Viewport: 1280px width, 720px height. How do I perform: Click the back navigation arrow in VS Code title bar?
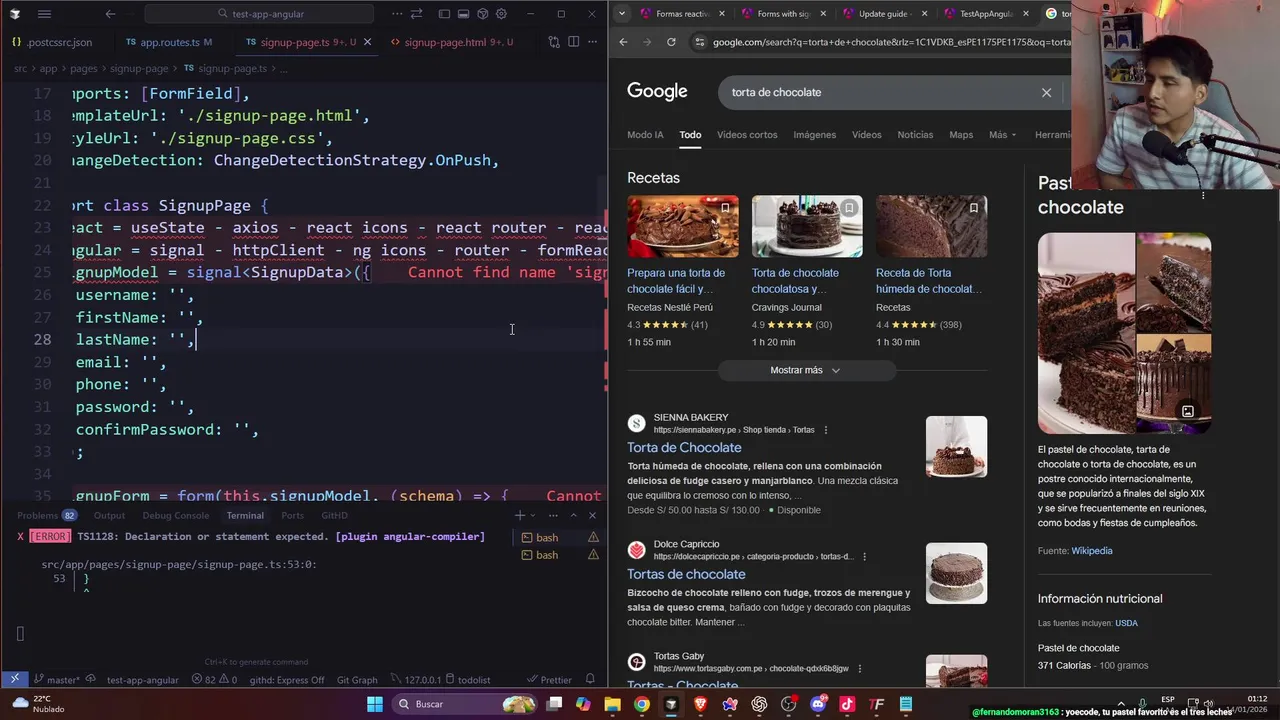click(x=110, y=14)
